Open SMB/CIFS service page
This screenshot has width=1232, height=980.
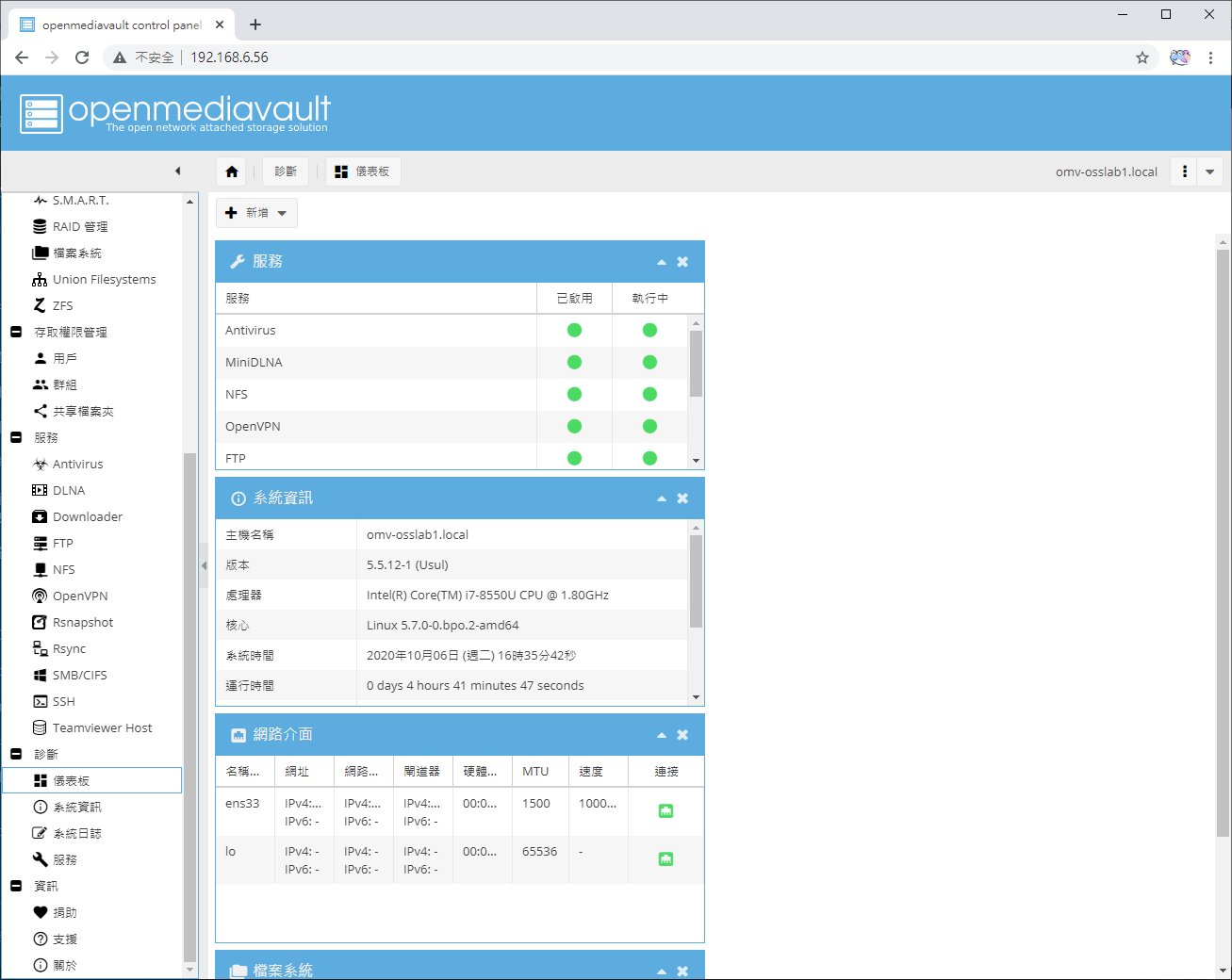click(x=79, y=676)
